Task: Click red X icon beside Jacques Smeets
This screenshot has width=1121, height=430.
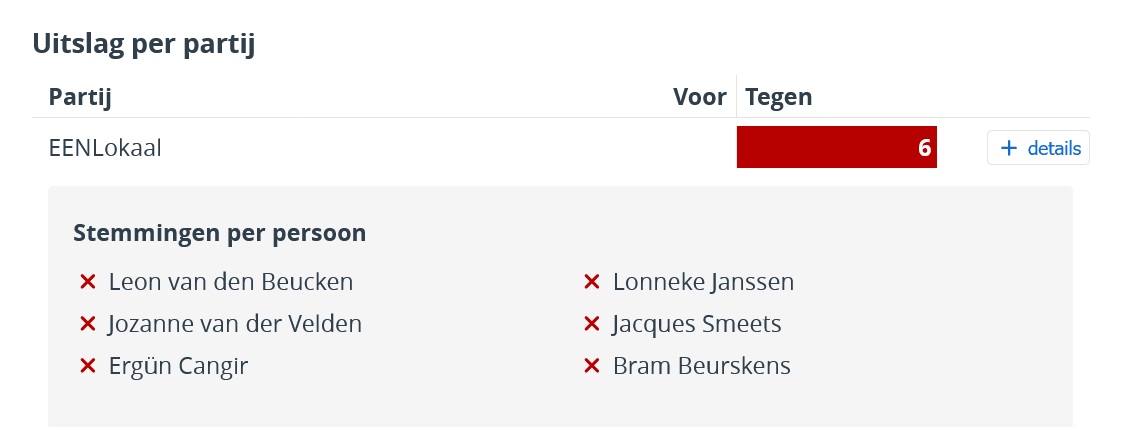Action: [591, 325]
